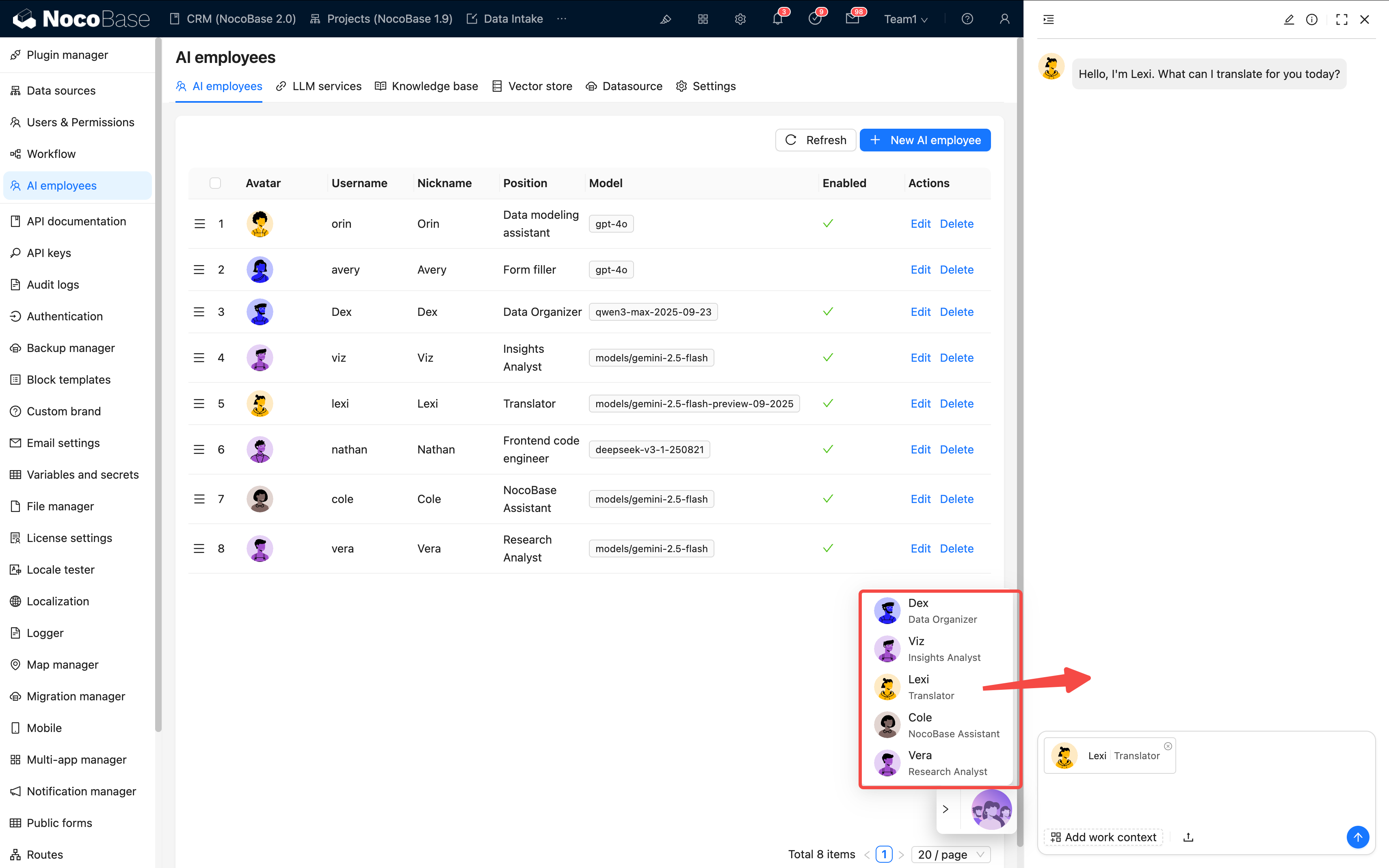
Task: Open the notifications bell icon
Action: (x=777, y=19)
